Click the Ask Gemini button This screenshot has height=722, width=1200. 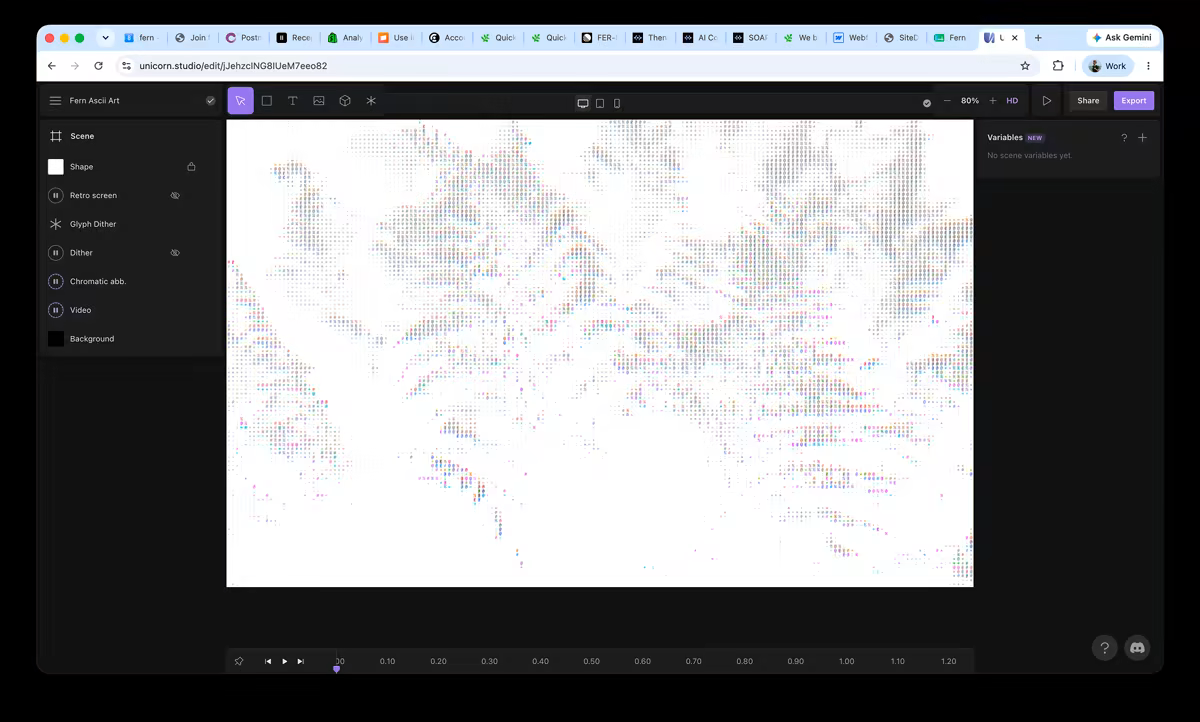[x=1124, y=38]
